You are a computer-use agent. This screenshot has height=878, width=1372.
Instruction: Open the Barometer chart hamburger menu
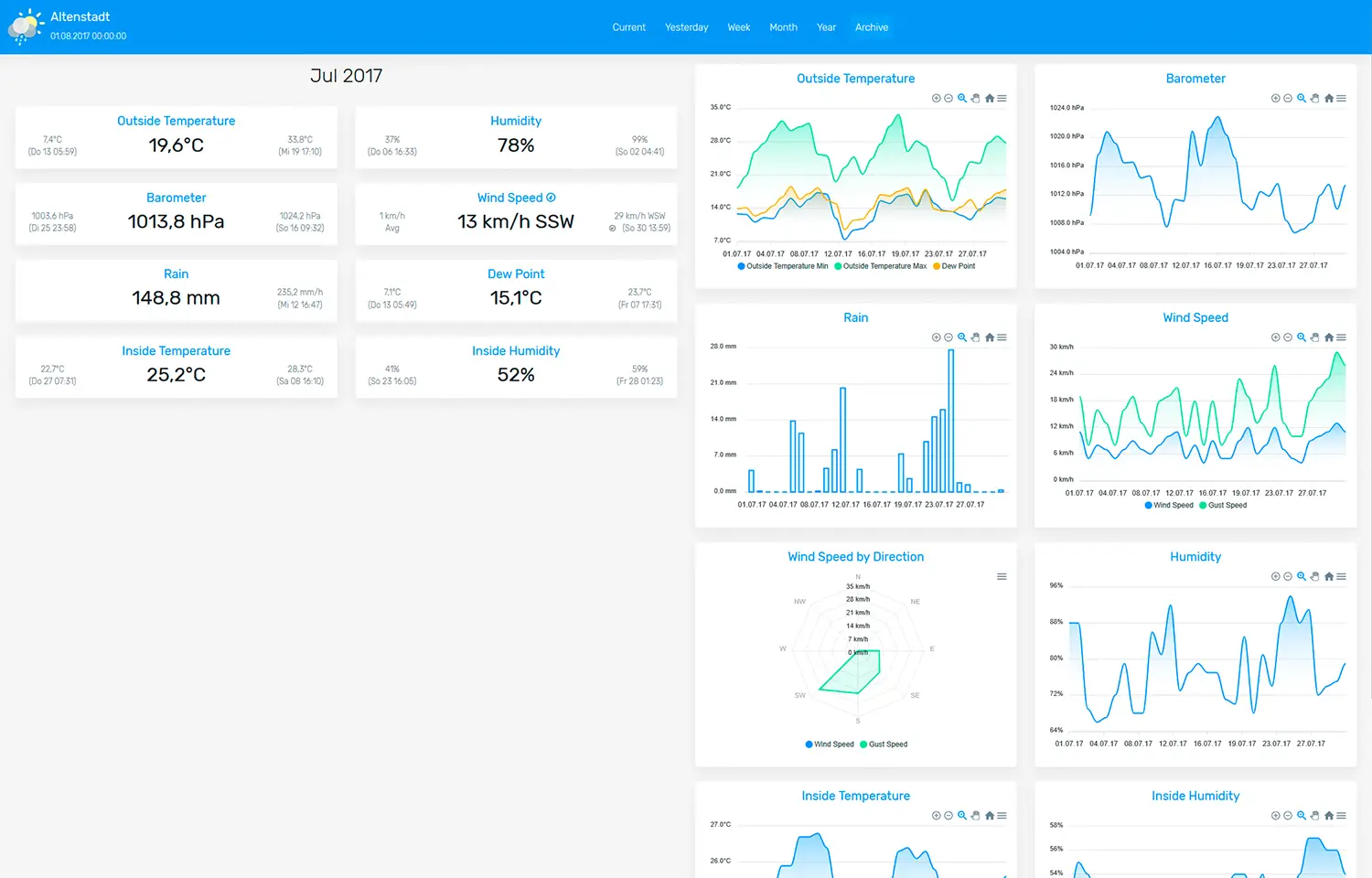1342,98
